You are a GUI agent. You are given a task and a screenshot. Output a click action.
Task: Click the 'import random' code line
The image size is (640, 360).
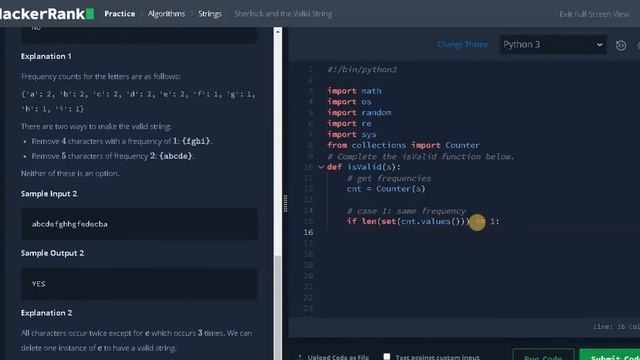359,113
